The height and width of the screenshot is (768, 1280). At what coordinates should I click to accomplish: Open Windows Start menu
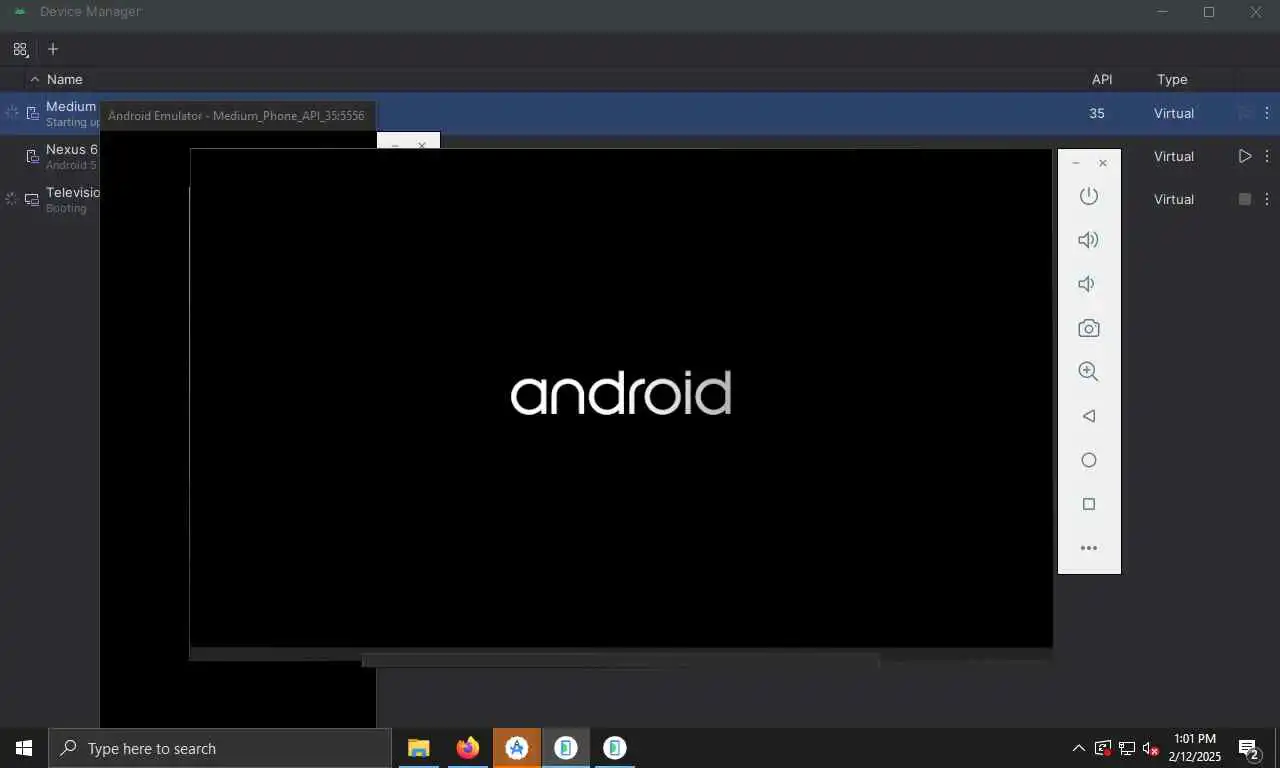[x=24, y=748]
